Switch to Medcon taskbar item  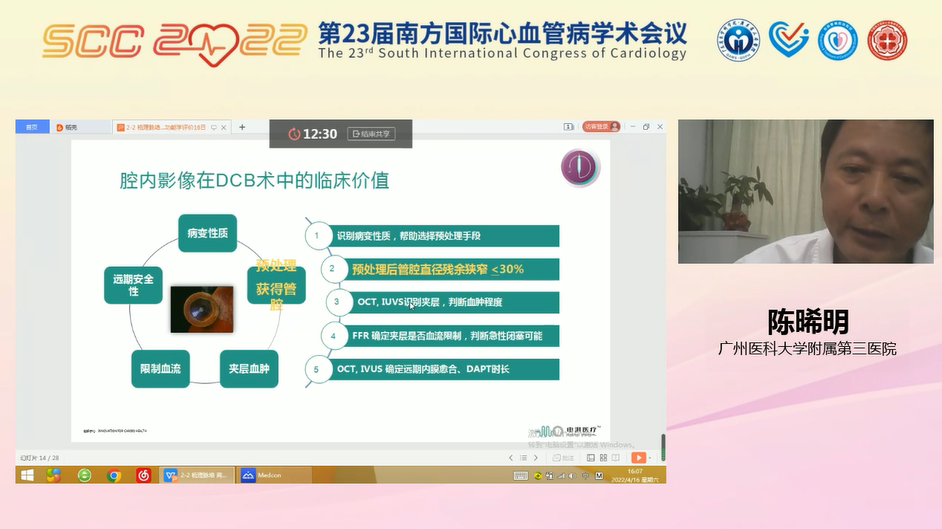pos(274,476)
